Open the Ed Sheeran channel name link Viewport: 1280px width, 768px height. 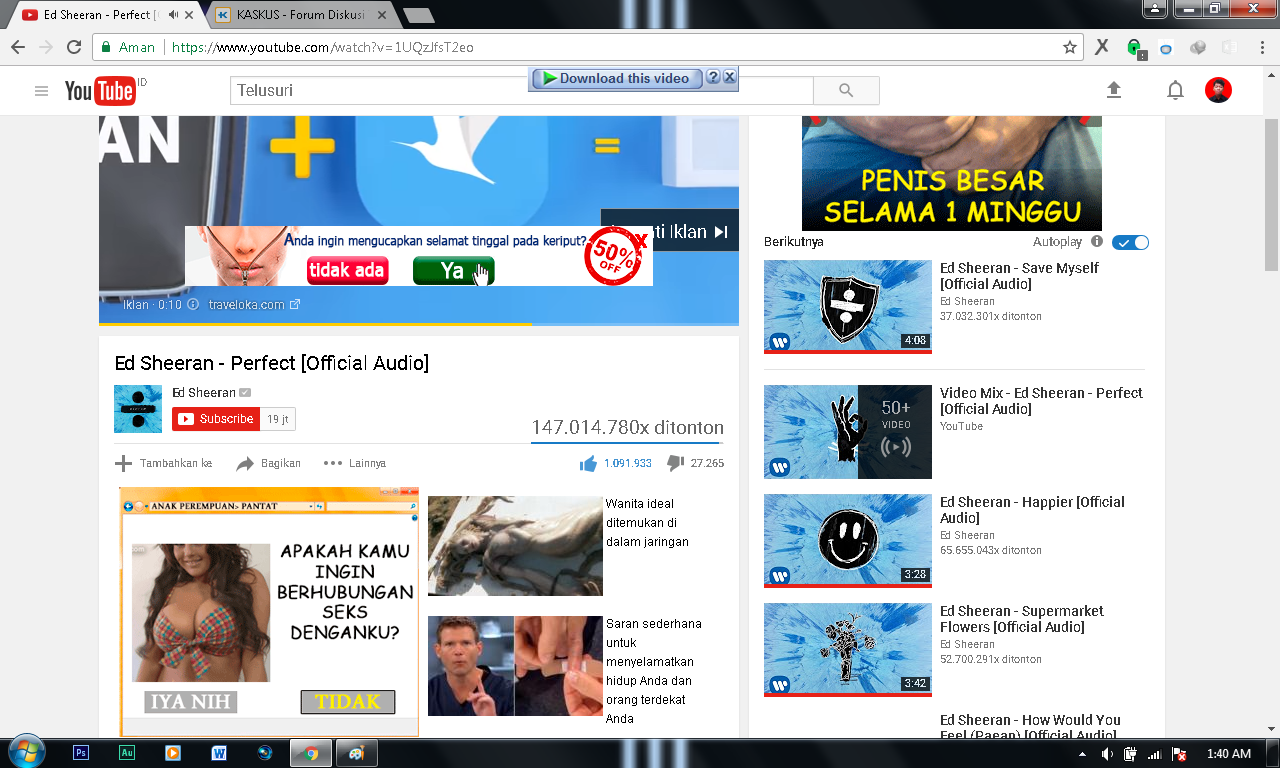coord(204,392)
